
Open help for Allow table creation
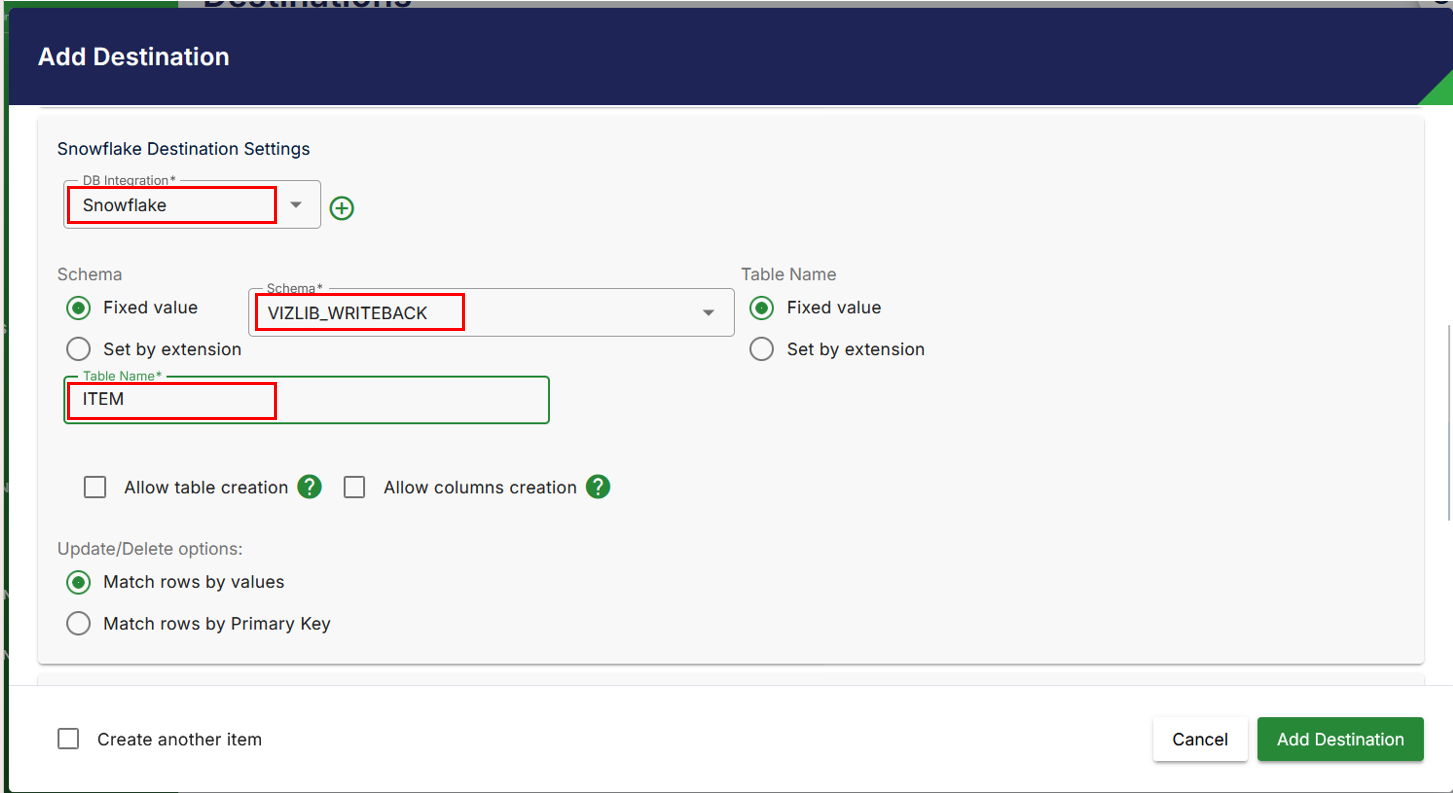pos(310,487)
